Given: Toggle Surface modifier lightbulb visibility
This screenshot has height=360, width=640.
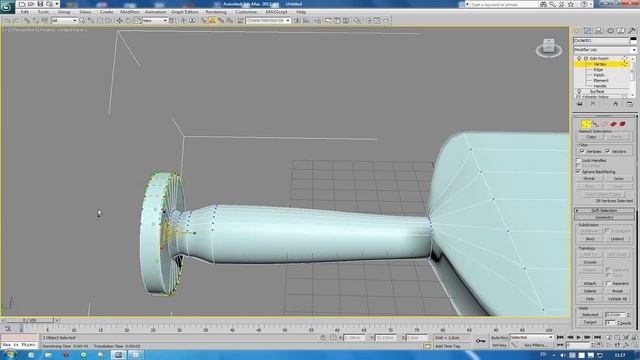Looking at the screenshot, I should point(579,91).
